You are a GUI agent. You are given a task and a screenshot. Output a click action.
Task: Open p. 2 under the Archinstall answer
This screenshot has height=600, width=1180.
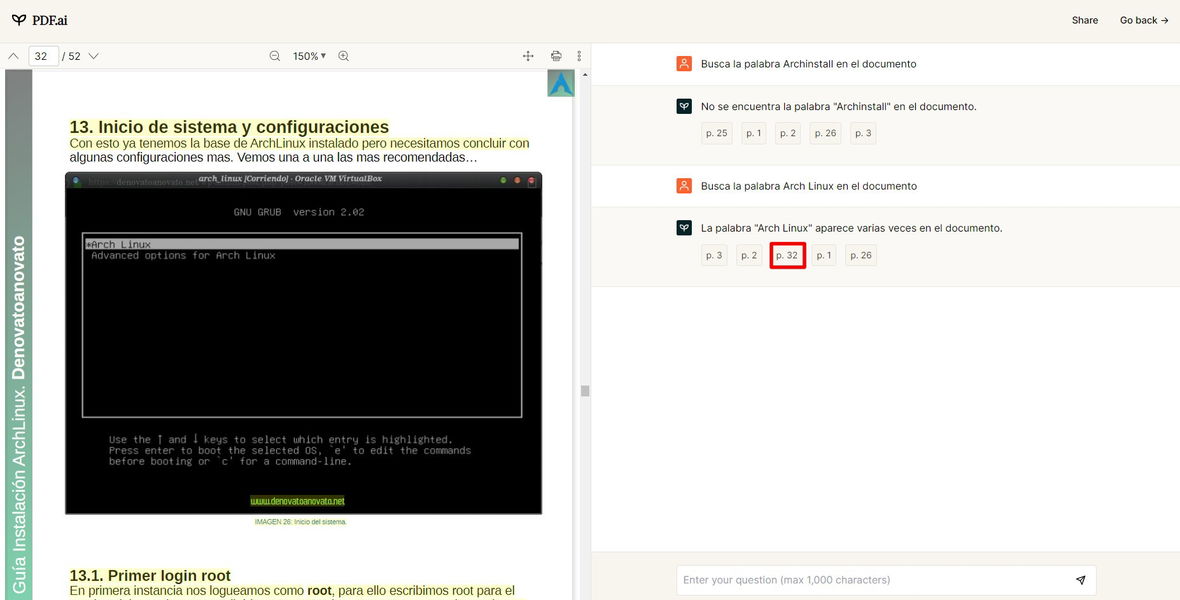coord(788,133)
